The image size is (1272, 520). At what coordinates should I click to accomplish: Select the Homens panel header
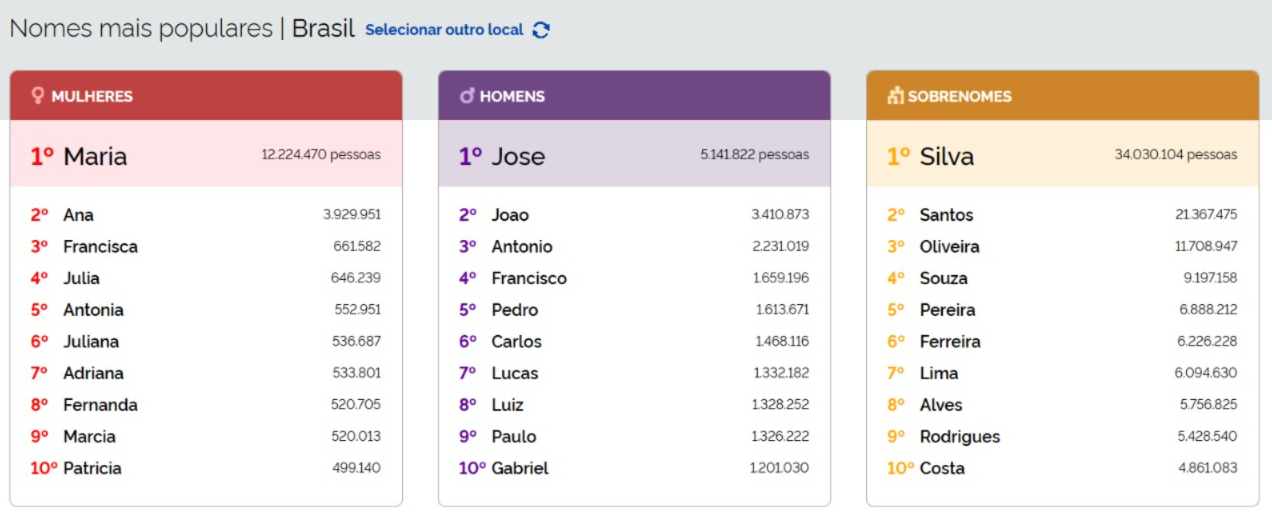pyautogui.click(x=634, y=96)
